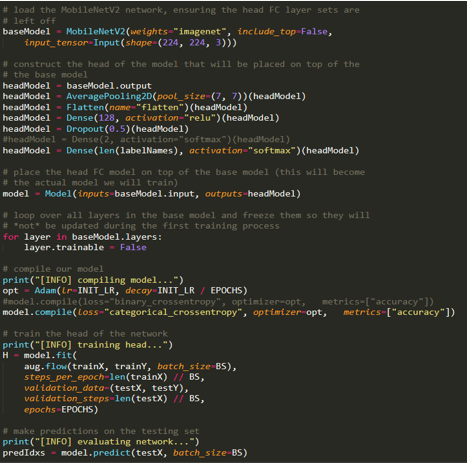
Task: Click the "# left off" comment line
Action: (x=29, y=21)
